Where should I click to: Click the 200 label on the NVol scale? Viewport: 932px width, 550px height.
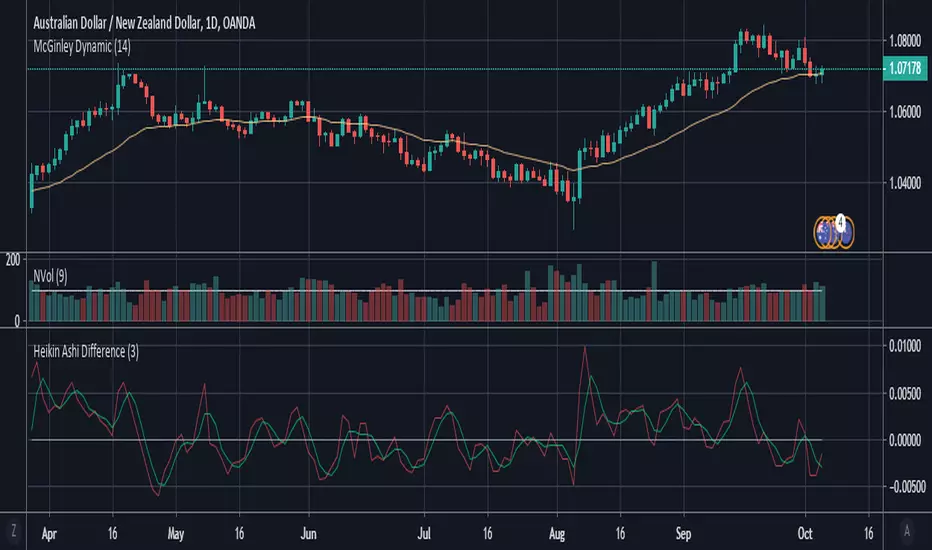point(12,259)
